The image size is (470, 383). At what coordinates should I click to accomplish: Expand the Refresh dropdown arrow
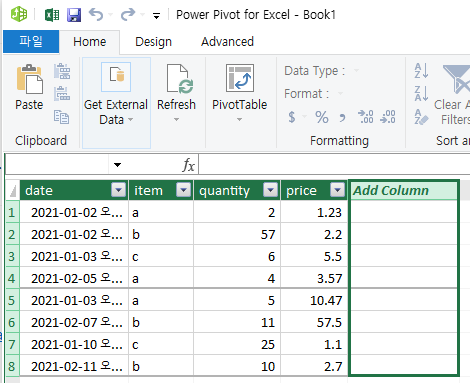click(x=176, y=119)
